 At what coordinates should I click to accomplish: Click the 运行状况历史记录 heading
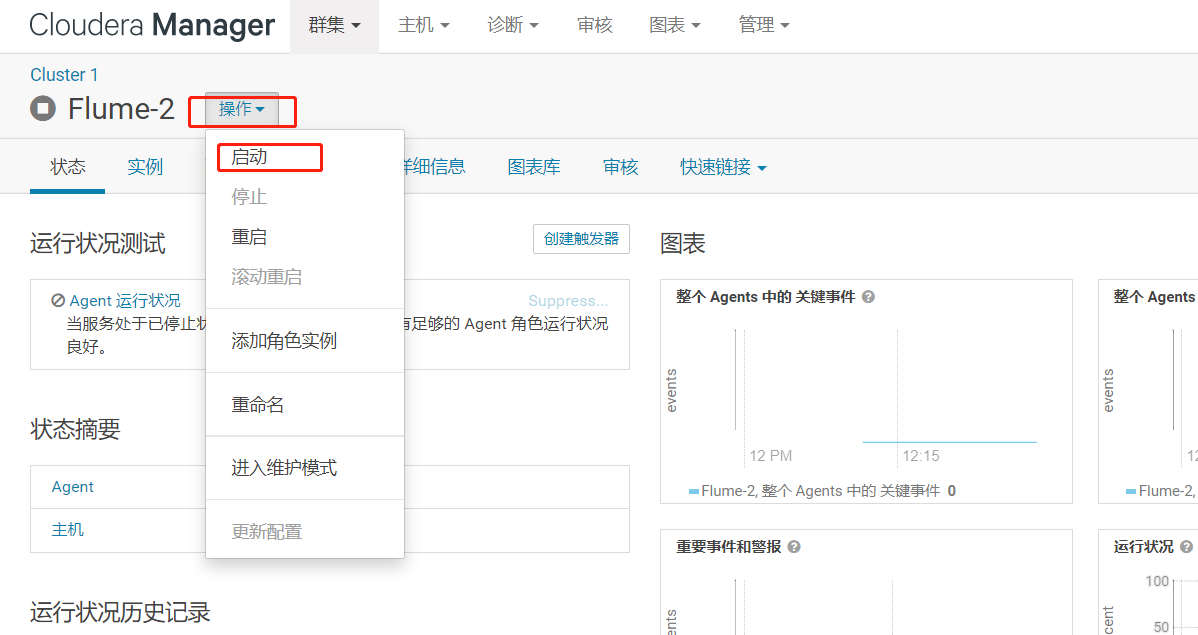(120, 612)
